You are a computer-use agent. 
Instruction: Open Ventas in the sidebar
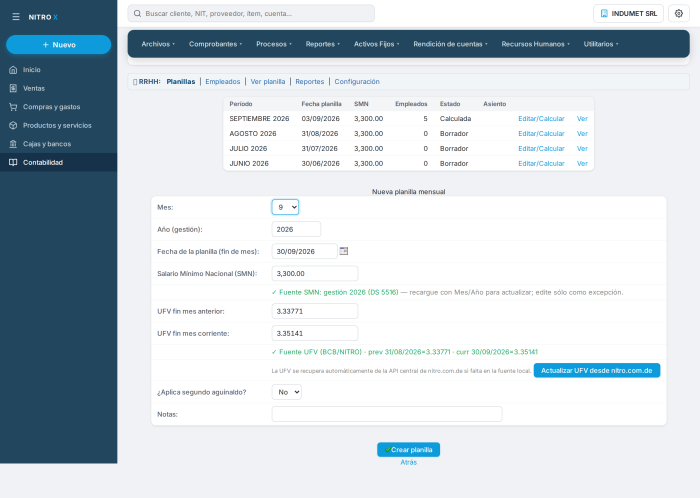[58, 88]
